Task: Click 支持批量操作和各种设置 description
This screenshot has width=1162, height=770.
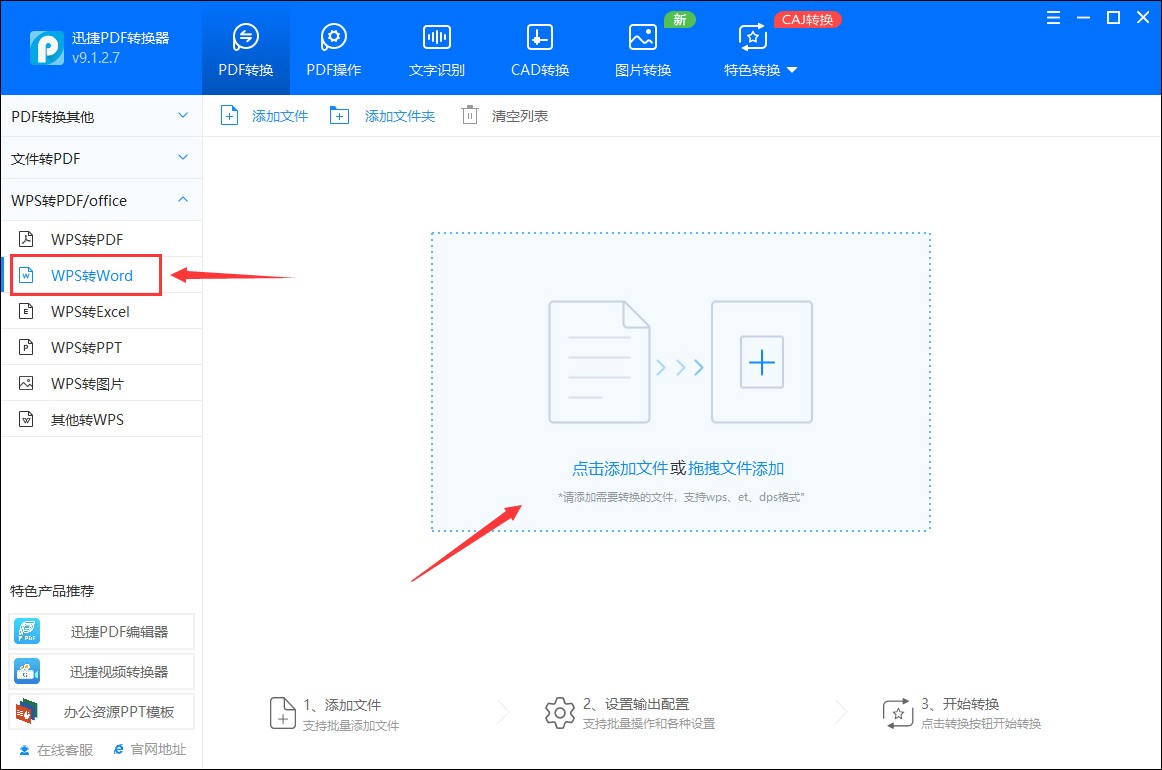Action: [648, 723]
